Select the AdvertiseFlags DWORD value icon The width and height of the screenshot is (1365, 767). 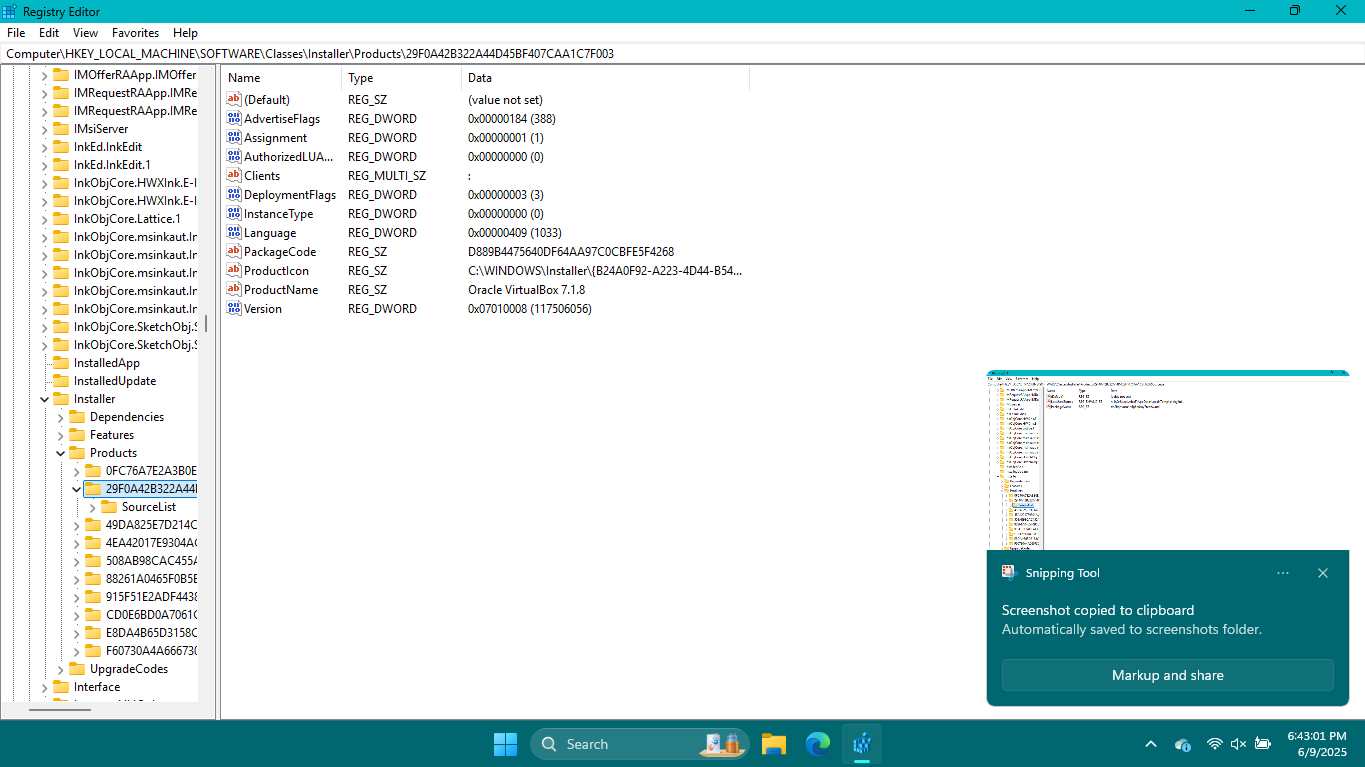(234, 119)
